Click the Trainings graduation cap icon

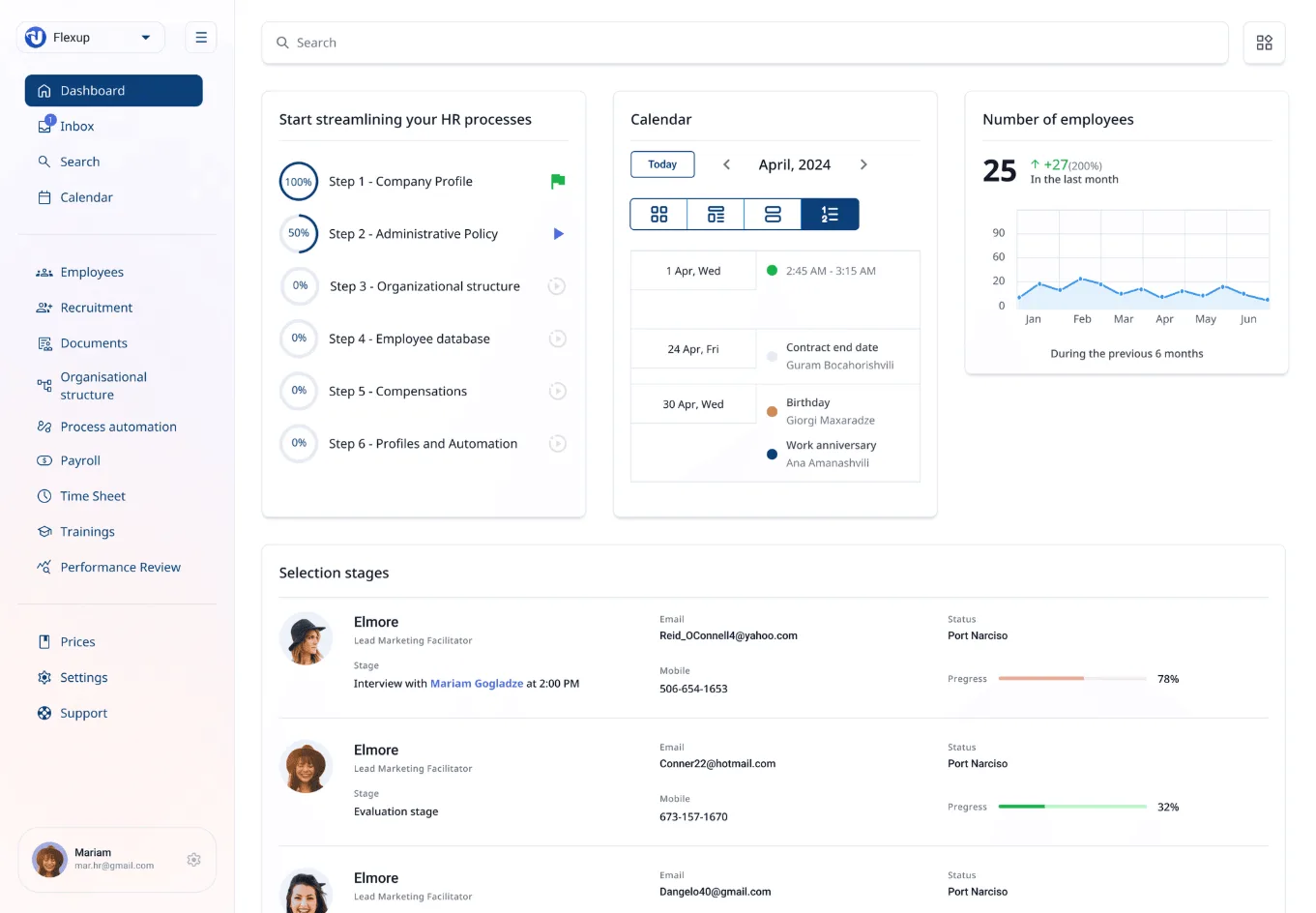click(x=44, y=531)
